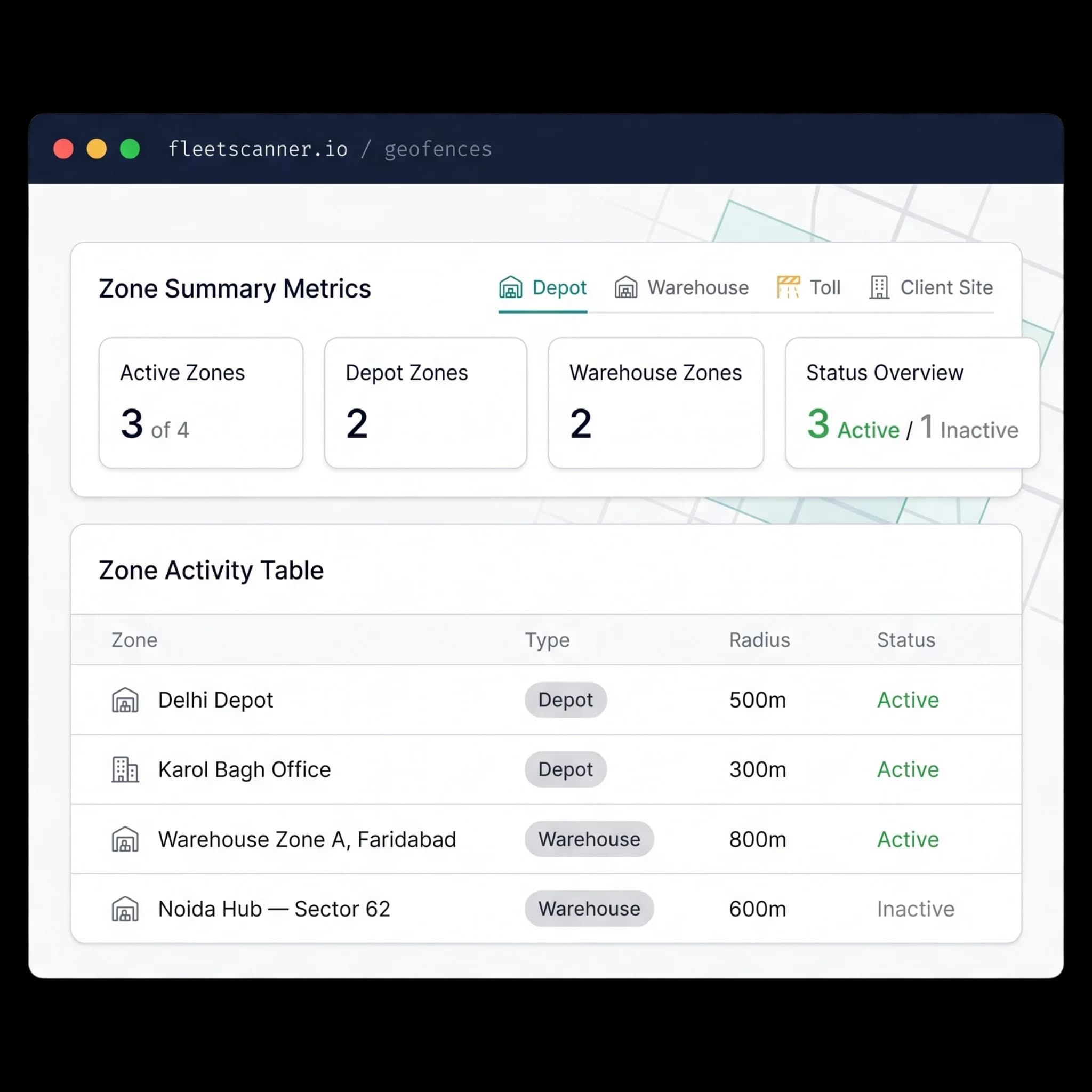Screen dimensions: 1092x1092
Task: Click the Inactive status of Noida Hub
Action: [916, 909]
